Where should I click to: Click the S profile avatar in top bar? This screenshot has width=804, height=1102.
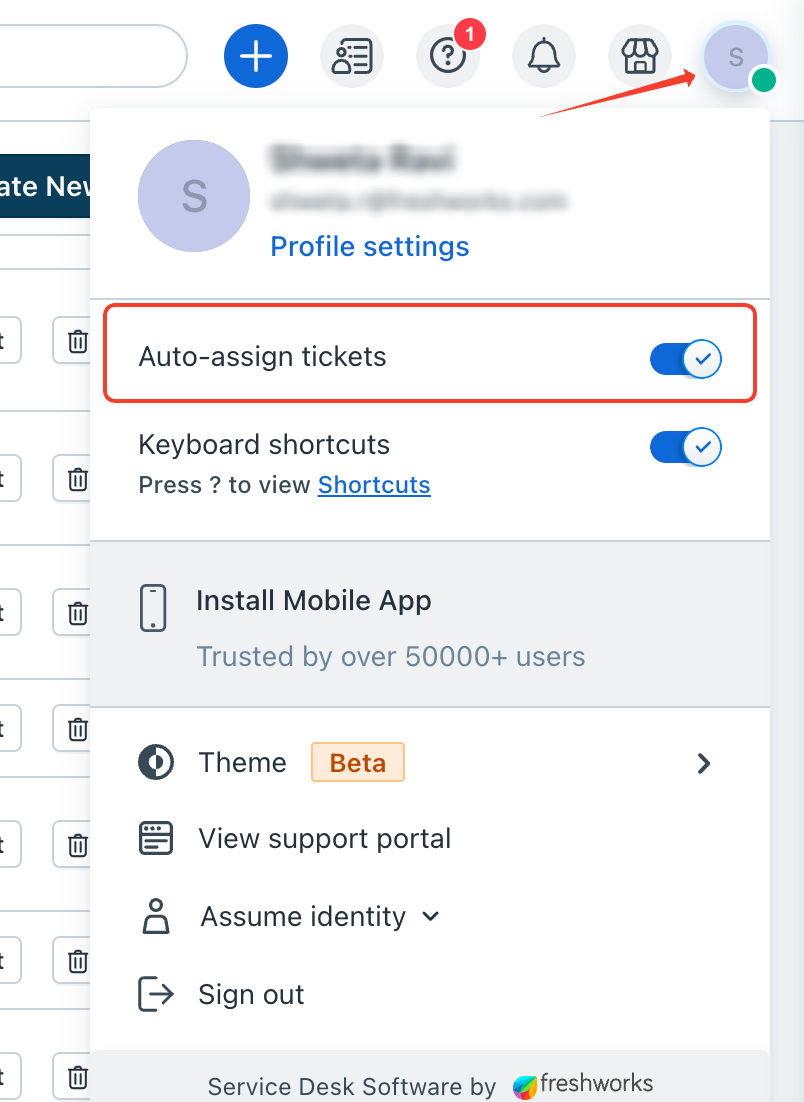point(736,56)
